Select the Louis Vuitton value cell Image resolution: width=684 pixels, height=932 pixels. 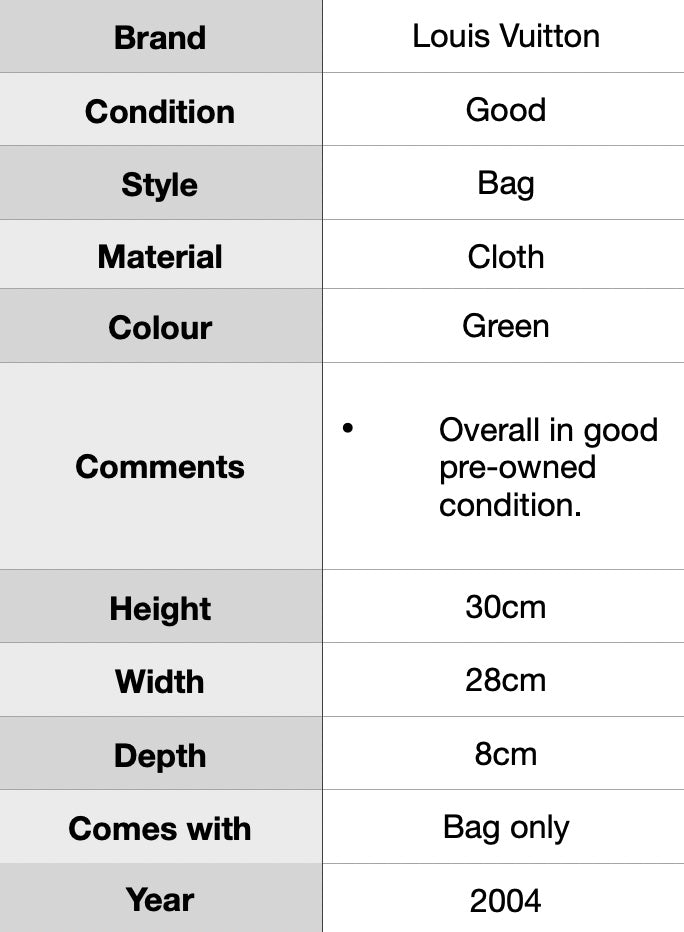(506, 36)
